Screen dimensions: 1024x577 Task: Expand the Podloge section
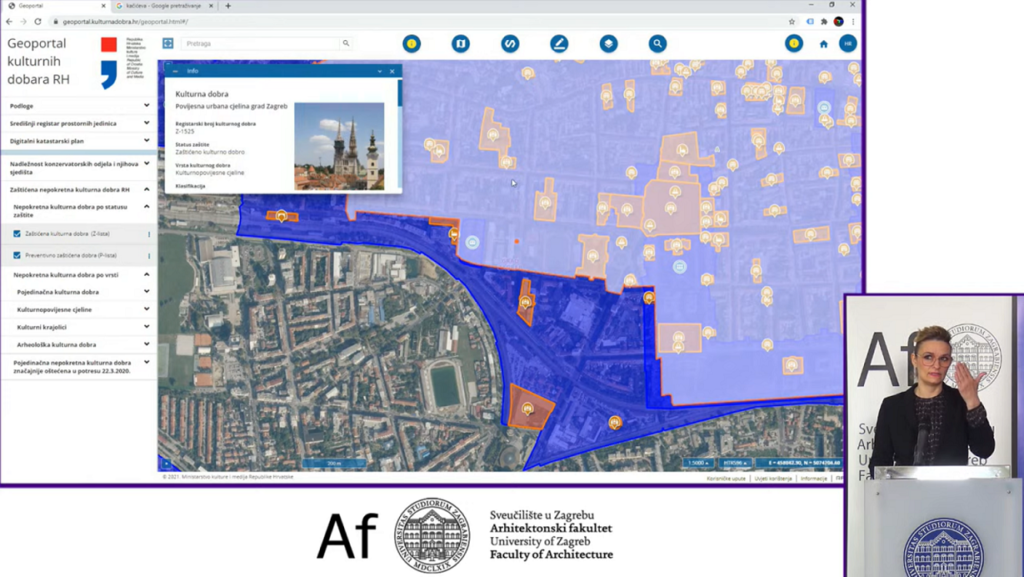tap(78, 106)
